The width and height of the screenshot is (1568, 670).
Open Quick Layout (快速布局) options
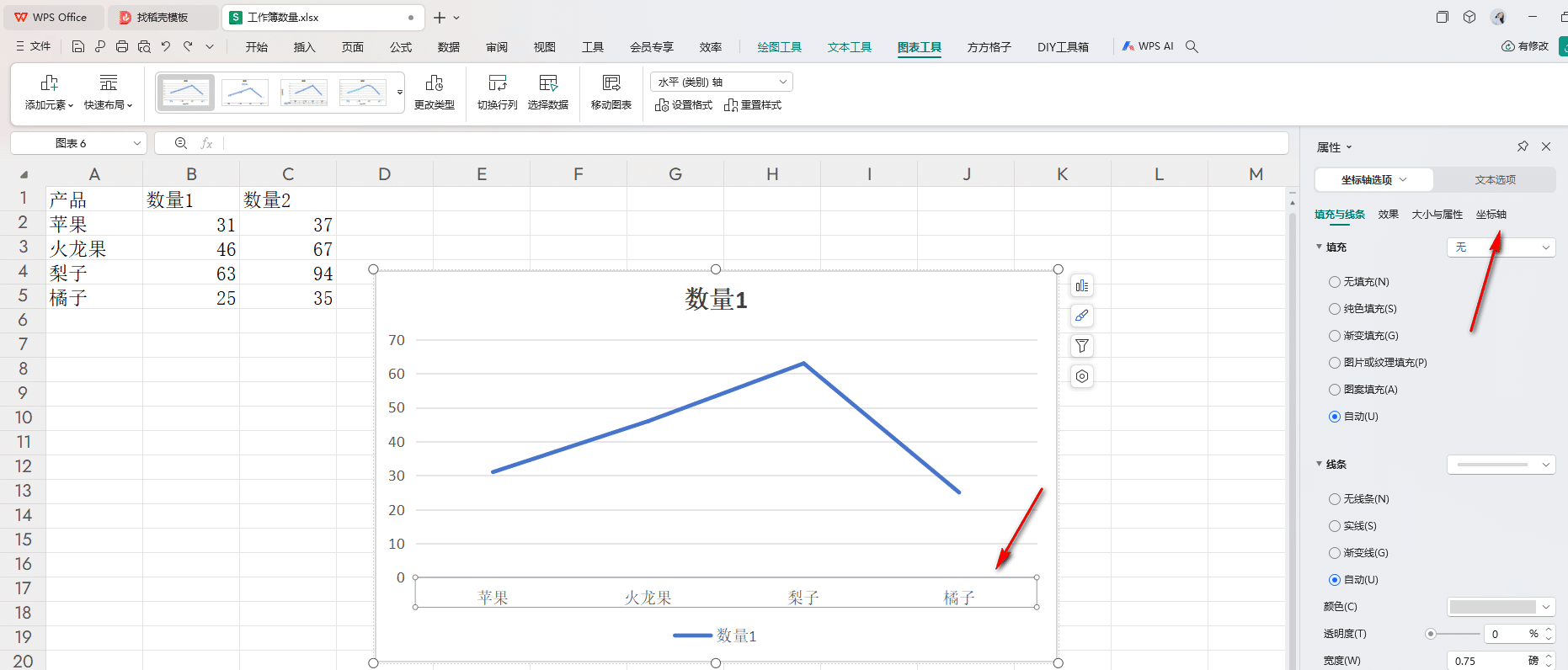[109, 93]
